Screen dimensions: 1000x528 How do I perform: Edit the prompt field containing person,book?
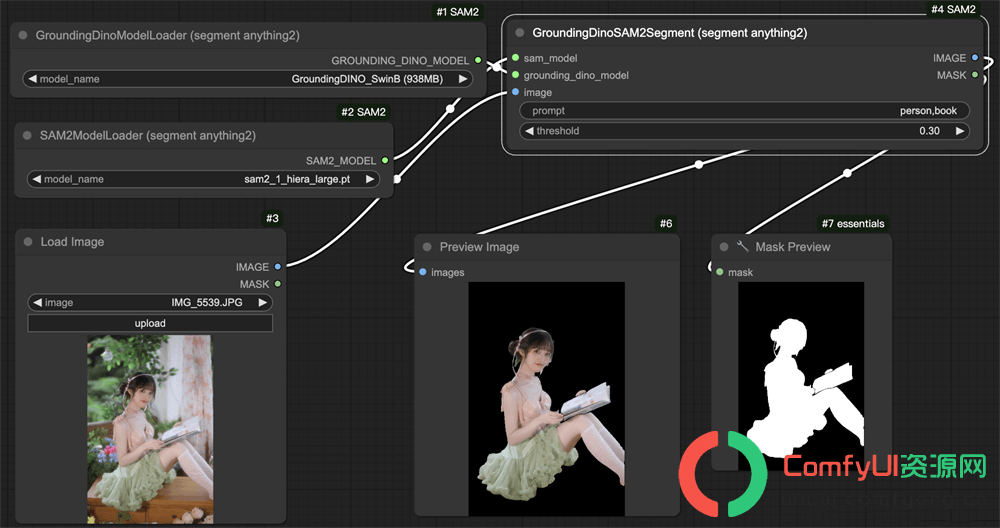coord(744,111)
